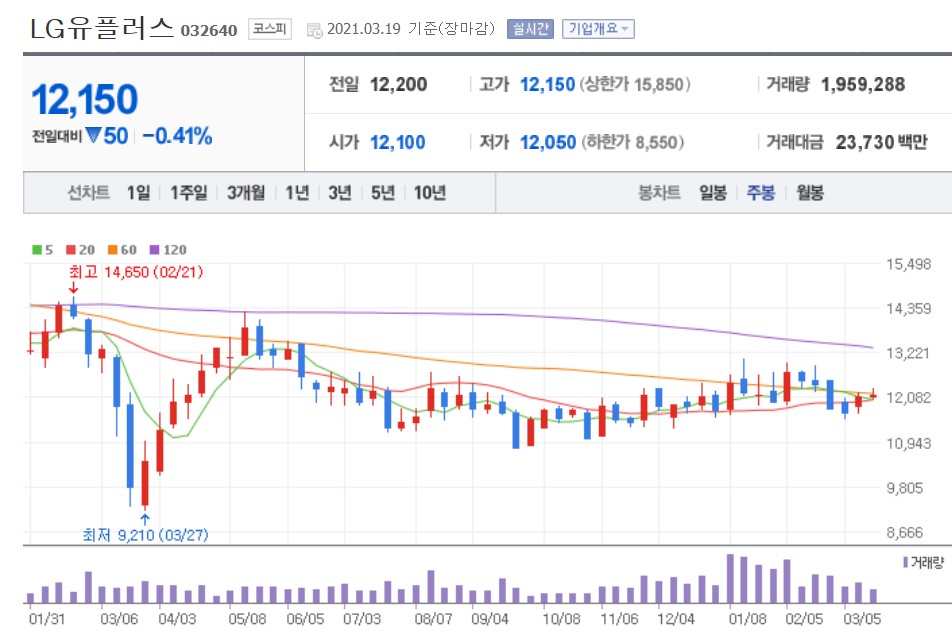Viewport: 952px width, 643px height.
Task: Click the 실시간 real-time button
Action: pos(530,29)
